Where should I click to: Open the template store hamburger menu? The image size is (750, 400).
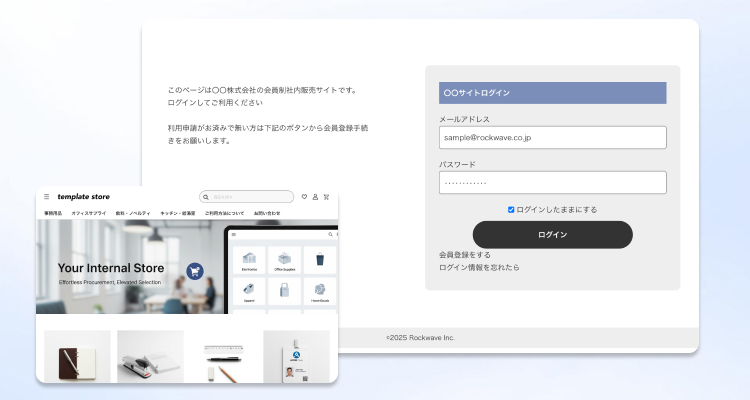(x=46, y=197)
